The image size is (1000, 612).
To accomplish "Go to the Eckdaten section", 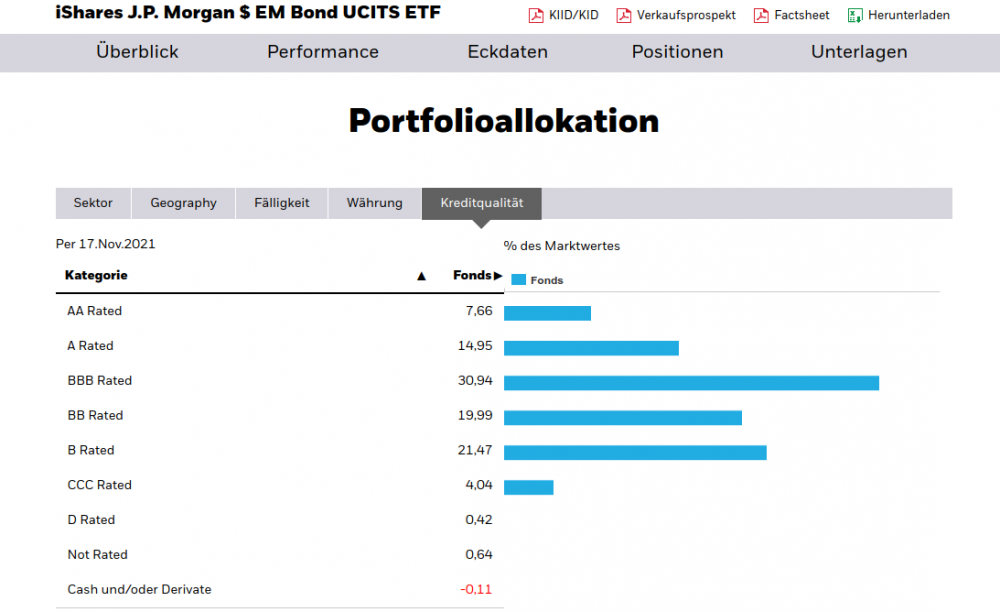I will pyautogui.click(x=507, y=51).
